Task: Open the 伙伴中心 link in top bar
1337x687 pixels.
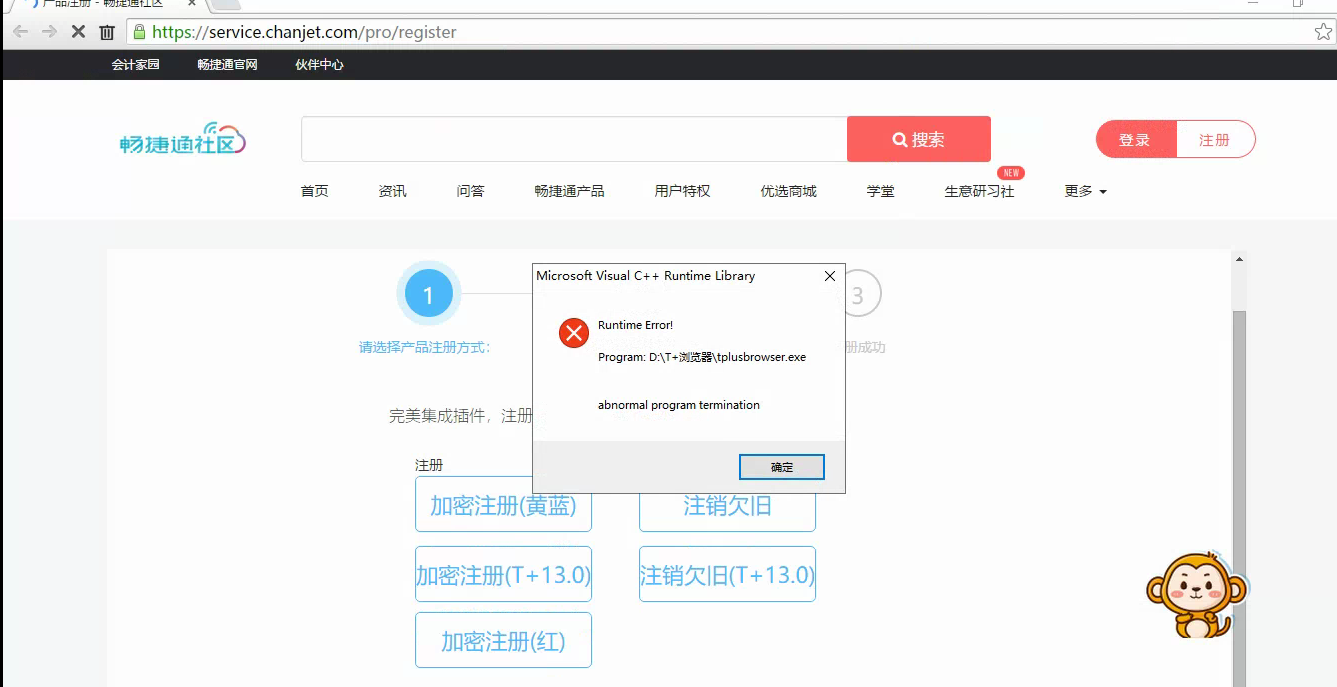Action: click(x=319, y=65)
